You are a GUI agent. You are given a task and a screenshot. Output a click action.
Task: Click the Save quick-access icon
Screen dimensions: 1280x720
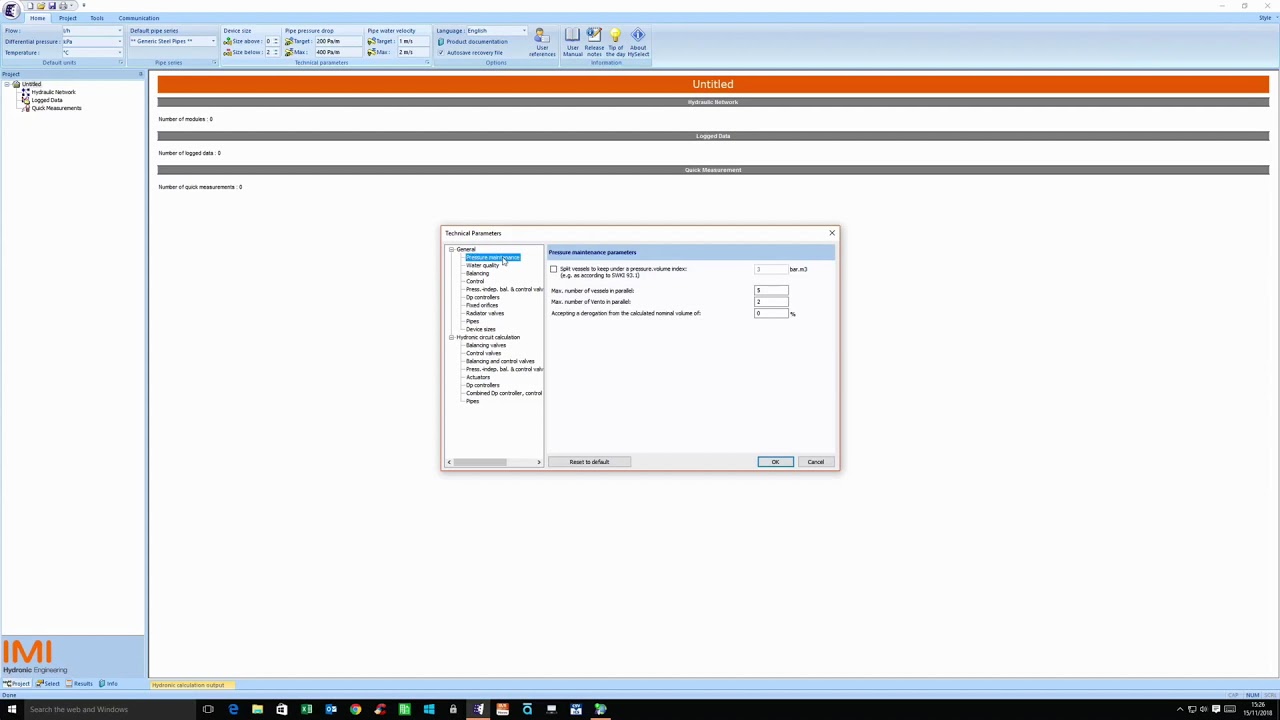(51, 5)
